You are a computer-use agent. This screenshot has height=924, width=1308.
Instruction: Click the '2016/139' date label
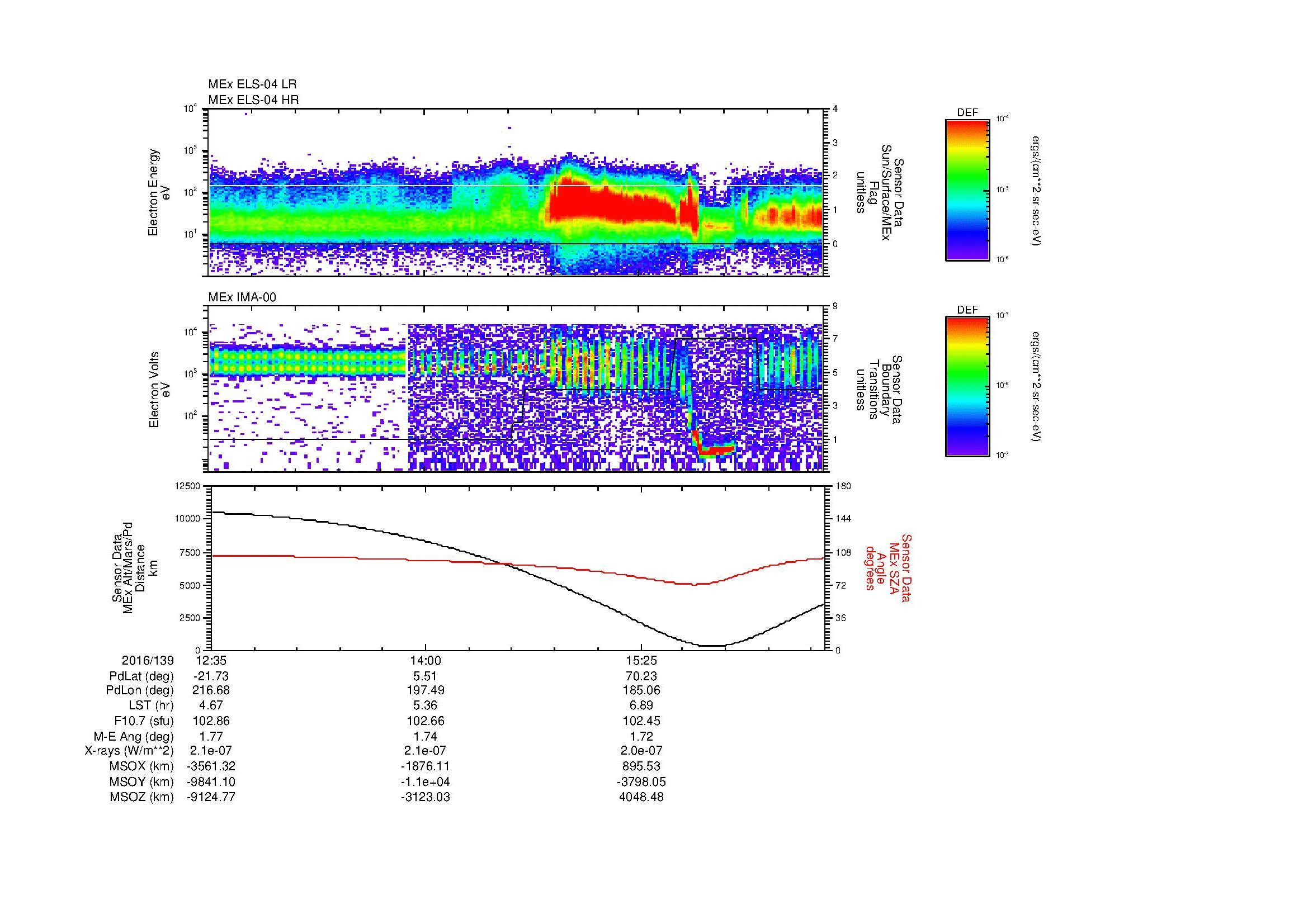(x=148, y=661)
